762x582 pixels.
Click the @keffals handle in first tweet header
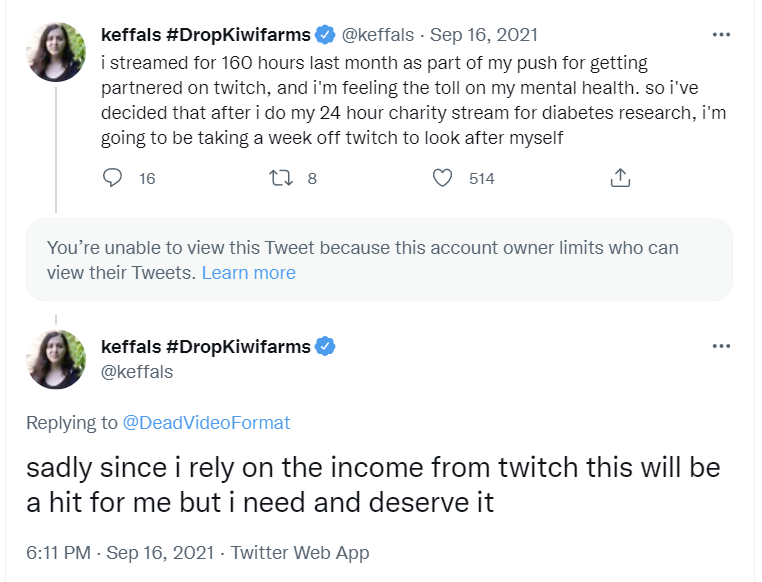[x=378, y=35]
